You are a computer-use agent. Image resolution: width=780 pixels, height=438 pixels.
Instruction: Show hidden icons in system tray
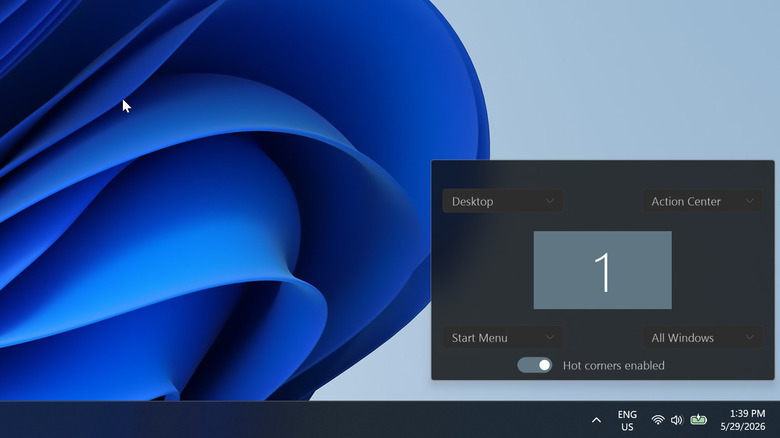pos(596,420)
